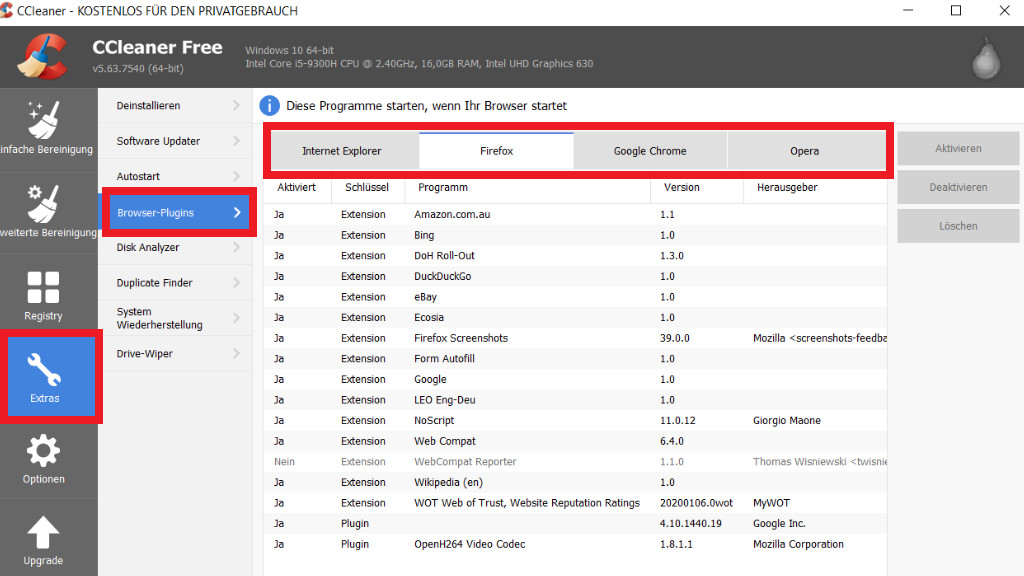The height and width of the screenshot is (576, 1024).
Task: Open the advanced cleaning broom-gear icon
Action: (43, 203)
